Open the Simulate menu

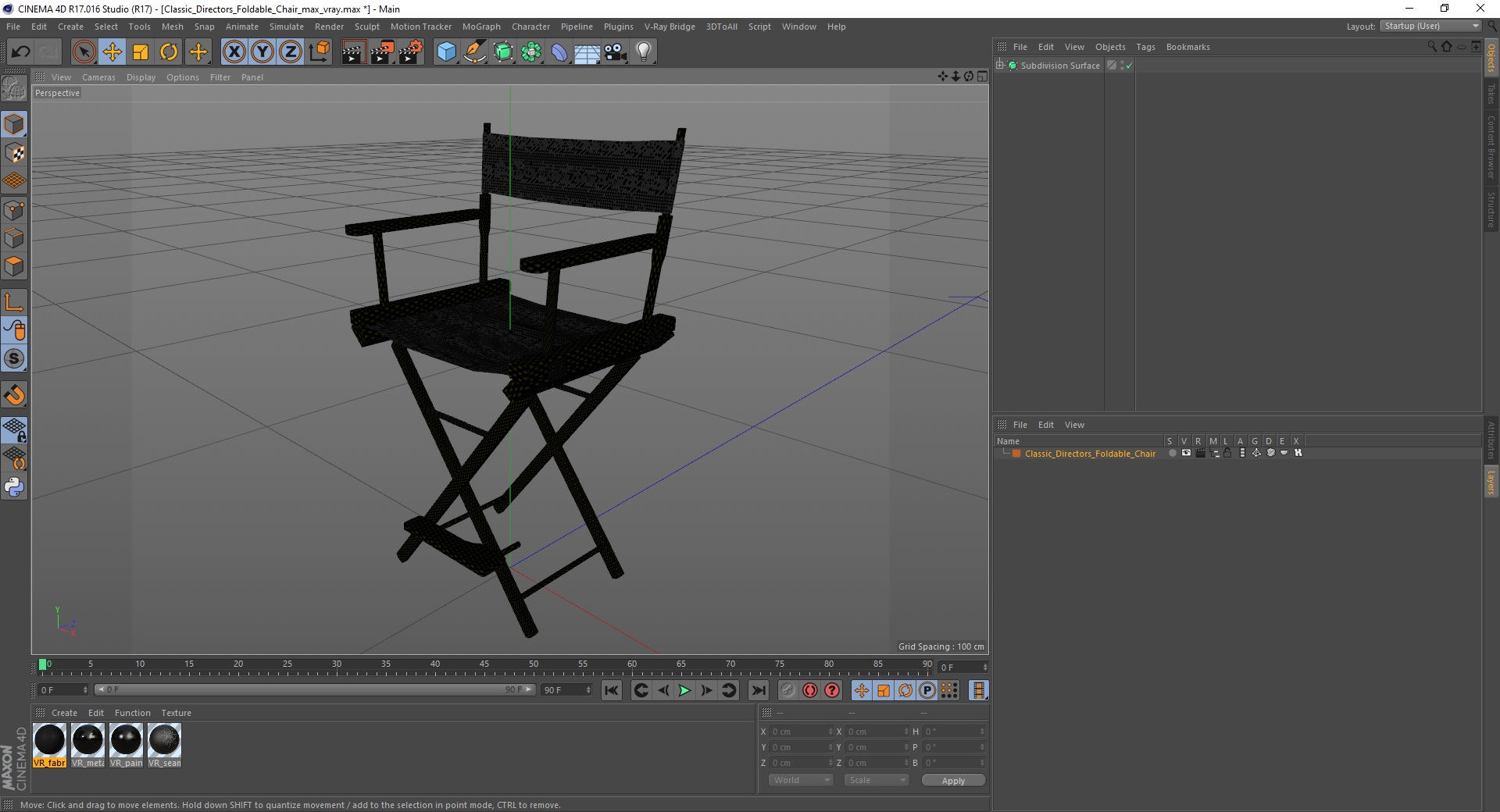click(x=287, y=27)
